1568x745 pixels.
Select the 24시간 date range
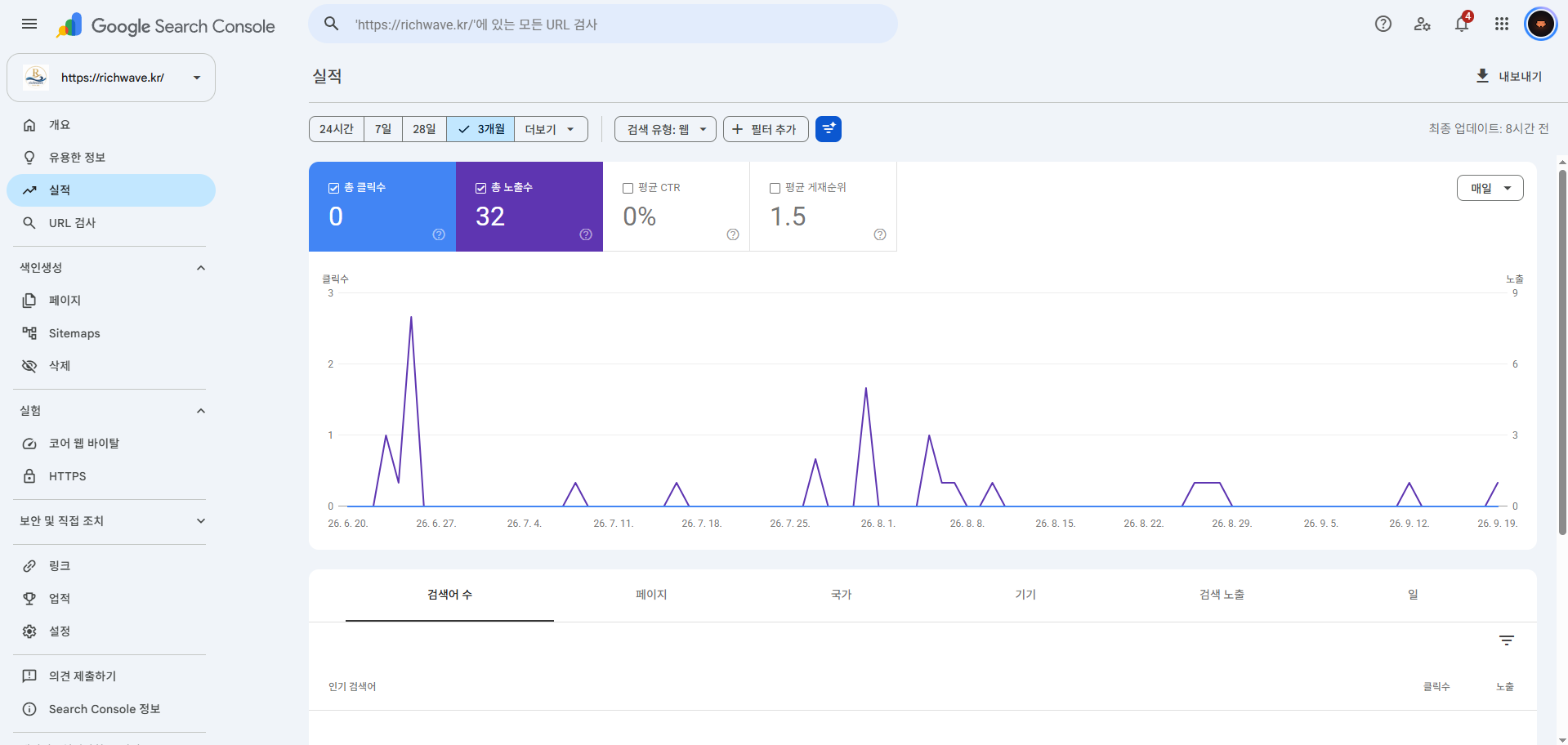coord(337,129)
